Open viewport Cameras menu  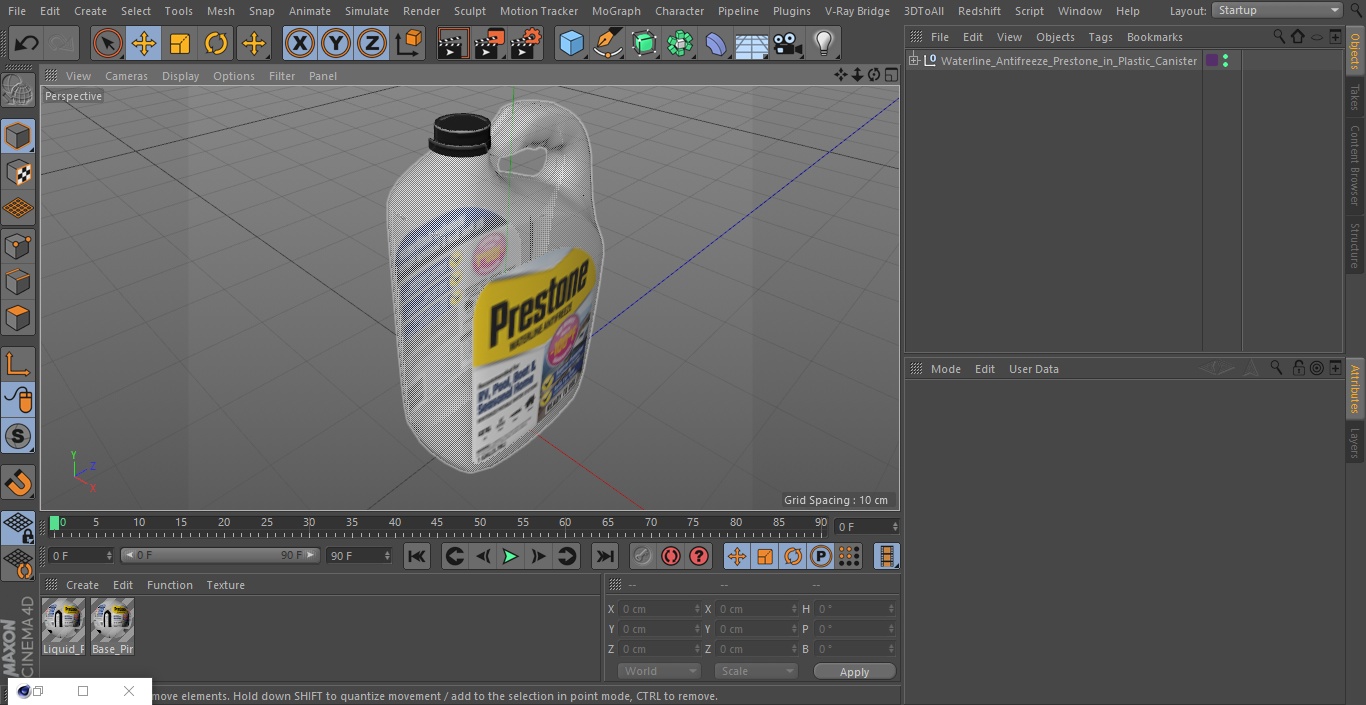pos(126,75)
